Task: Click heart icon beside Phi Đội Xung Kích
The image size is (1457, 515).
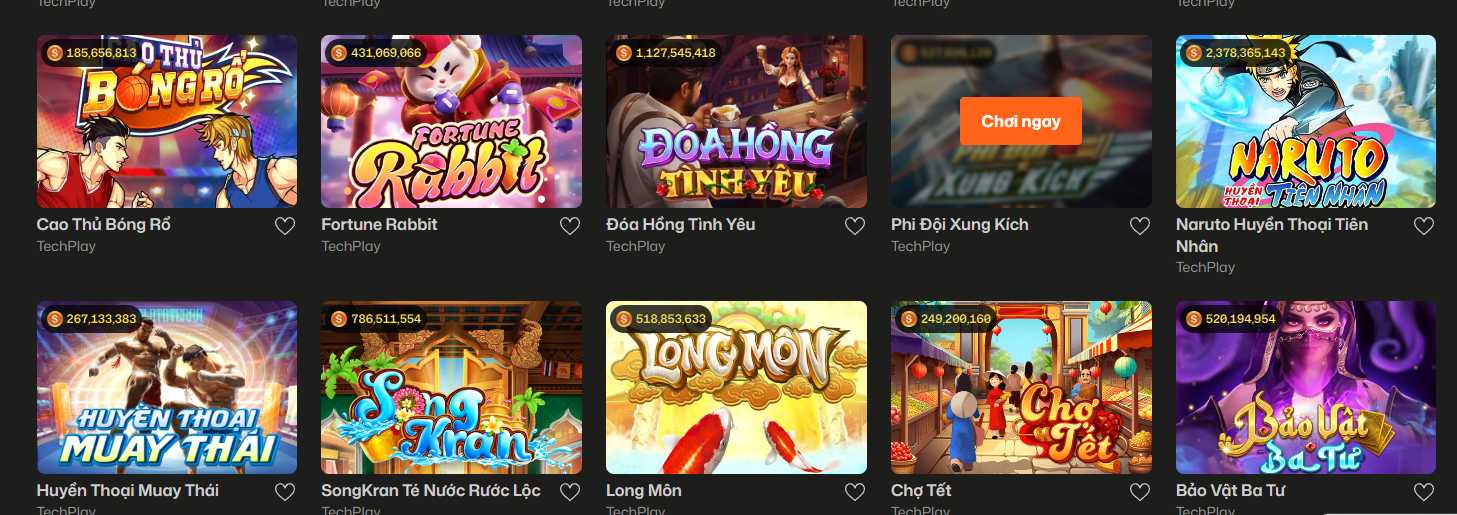Action: [x=1140, y=226]
